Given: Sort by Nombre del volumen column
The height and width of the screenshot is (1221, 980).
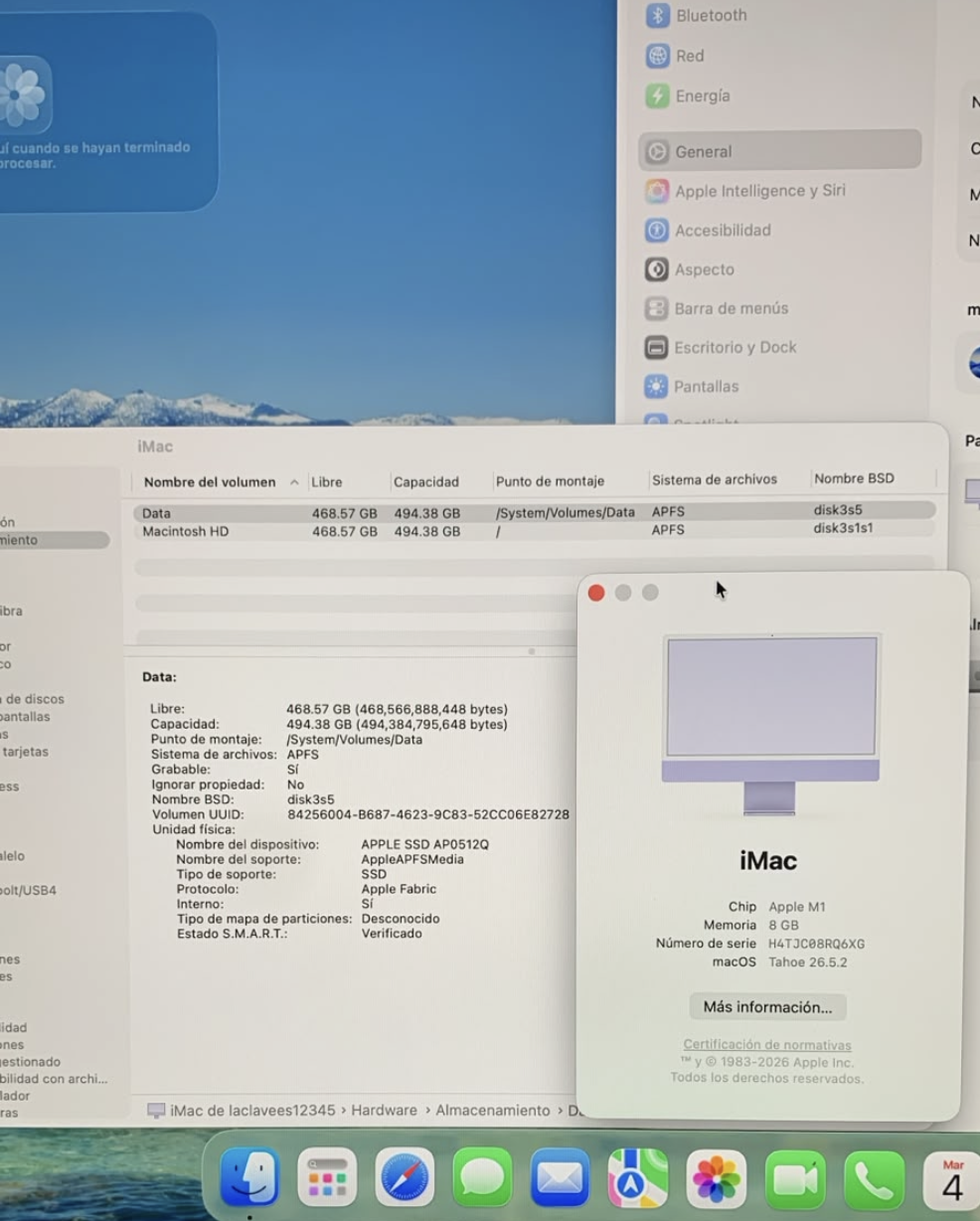Looking at the screenshot, I should [210, 482].
